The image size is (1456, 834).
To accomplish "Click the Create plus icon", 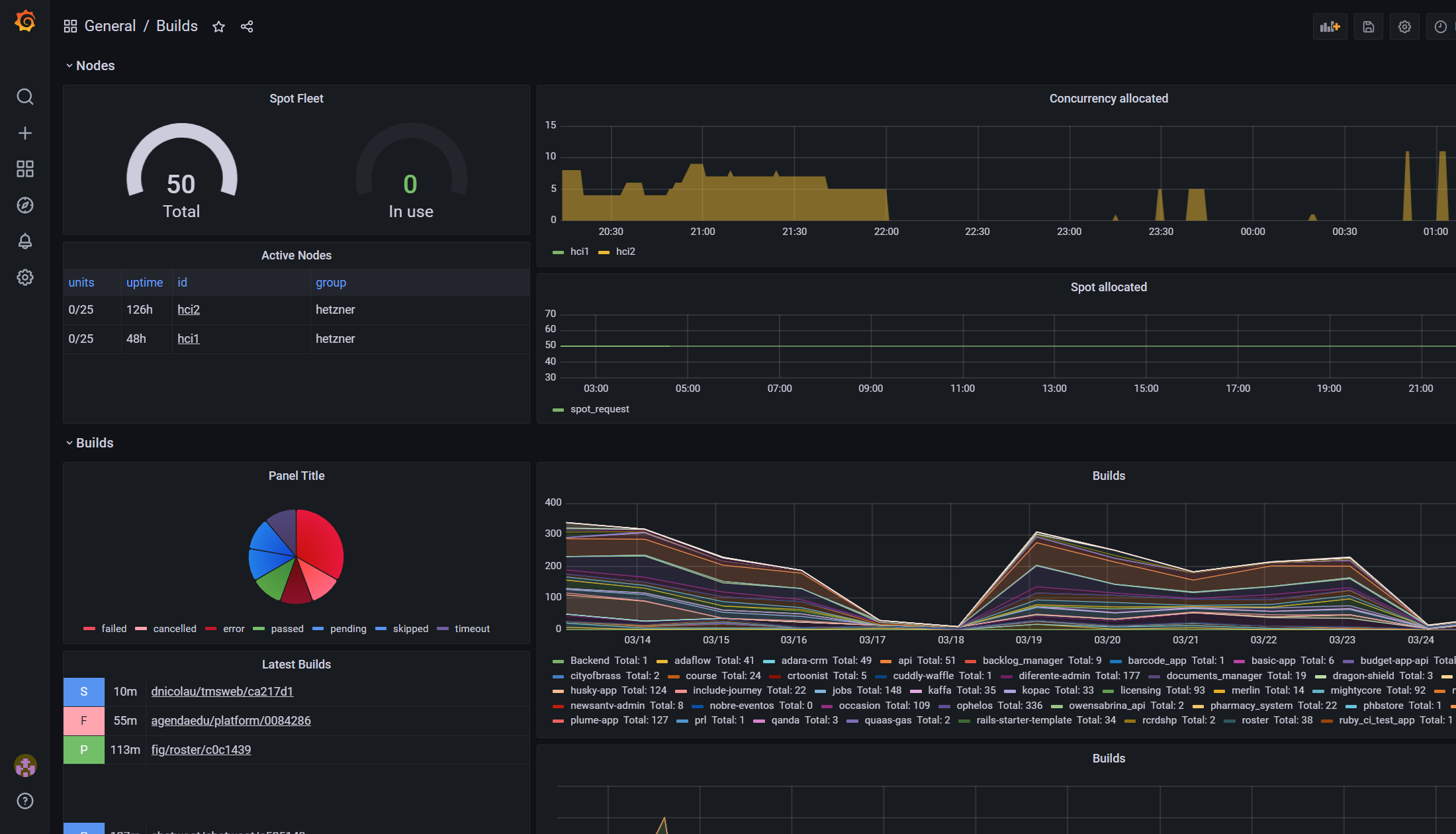I will pos(25,133).
